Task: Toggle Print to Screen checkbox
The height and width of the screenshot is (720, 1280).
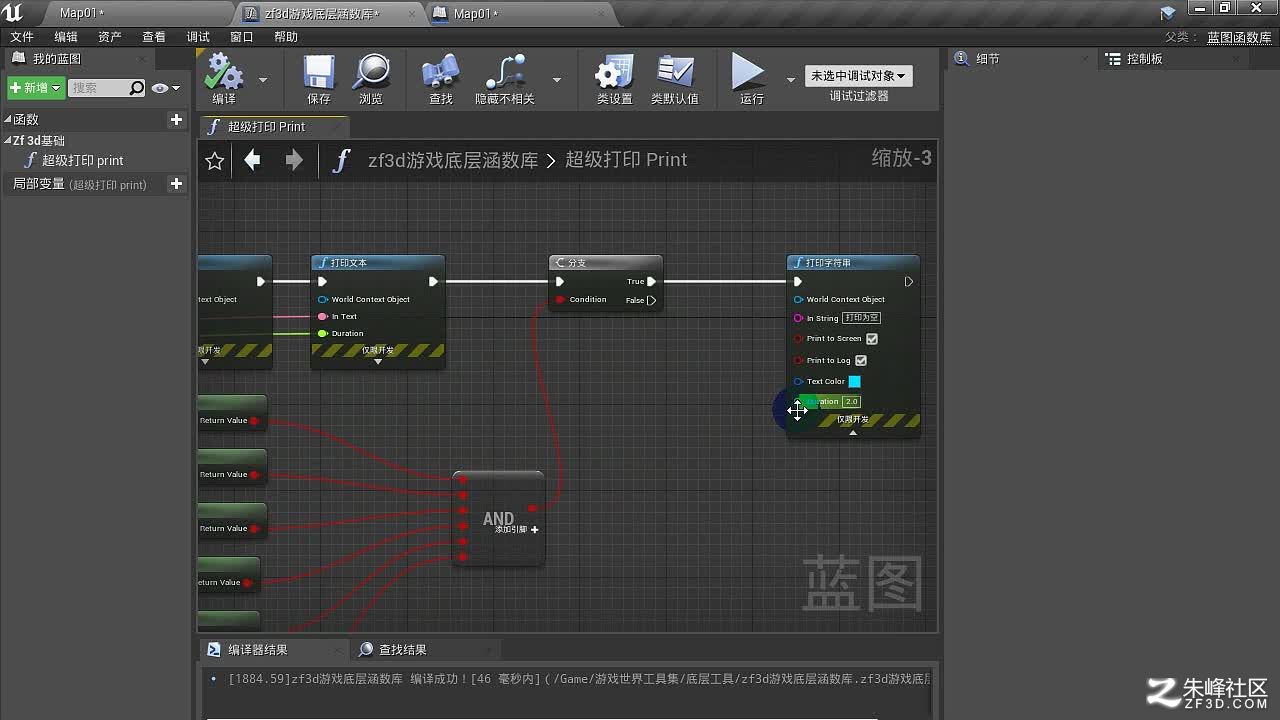Action: (x=872, y=339)
